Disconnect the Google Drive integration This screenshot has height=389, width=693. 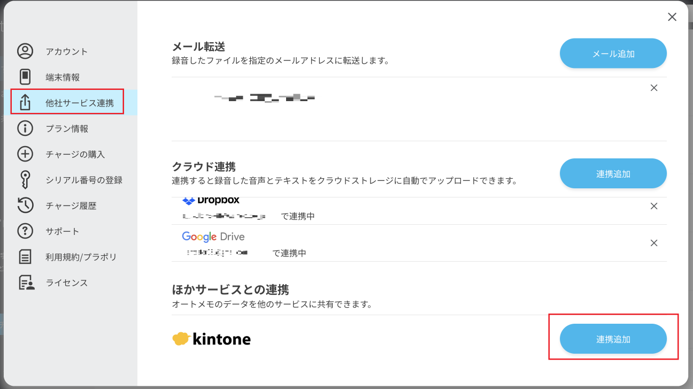[x=654, y=243]
